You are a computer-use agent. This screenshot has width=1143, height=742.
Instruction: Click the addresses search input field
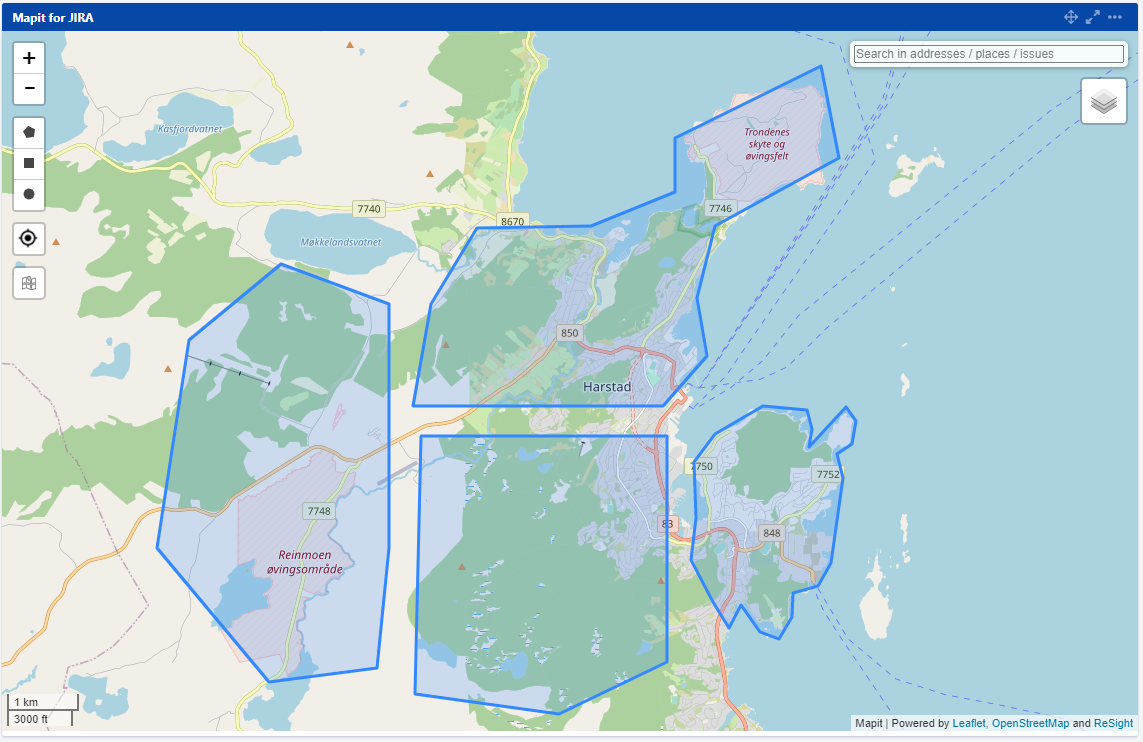click(988, 54)
